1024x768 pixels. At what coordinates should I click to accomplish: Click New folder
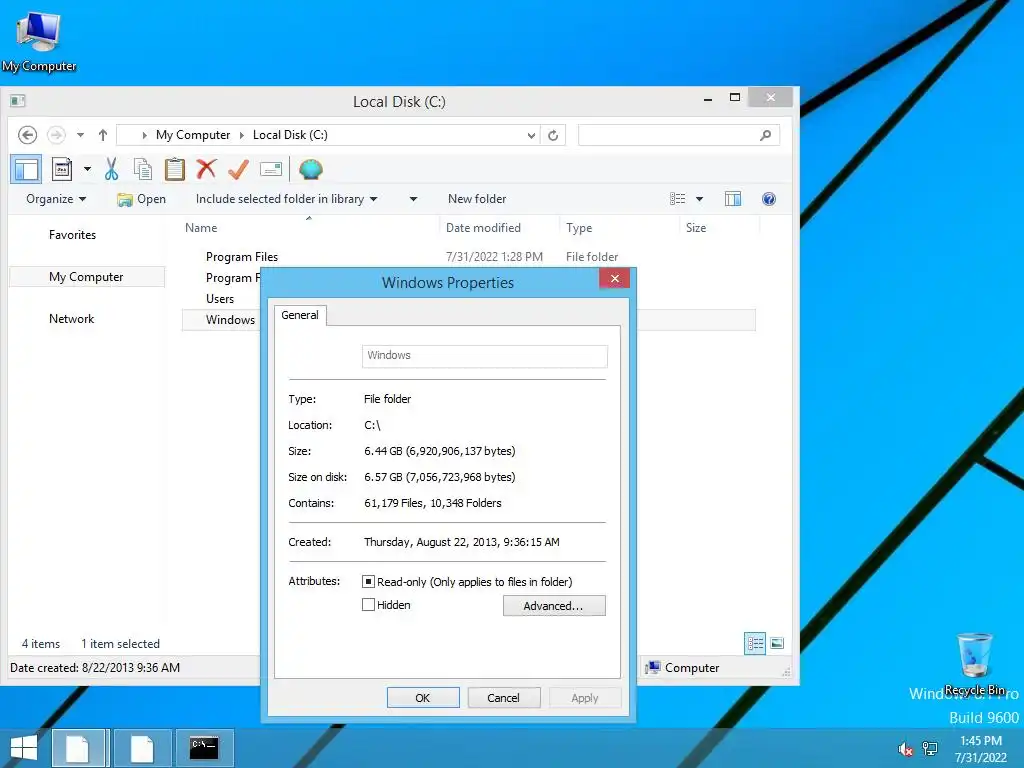pos(477,199)
